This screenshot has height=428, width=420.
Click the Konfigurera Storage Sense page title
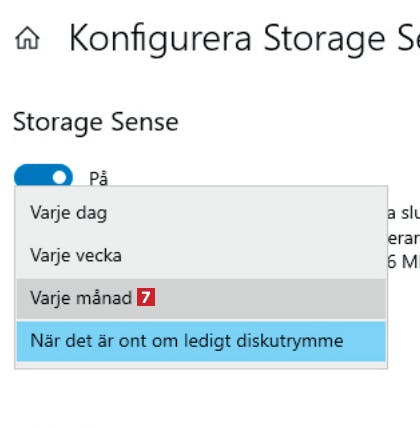coord(244,39)
